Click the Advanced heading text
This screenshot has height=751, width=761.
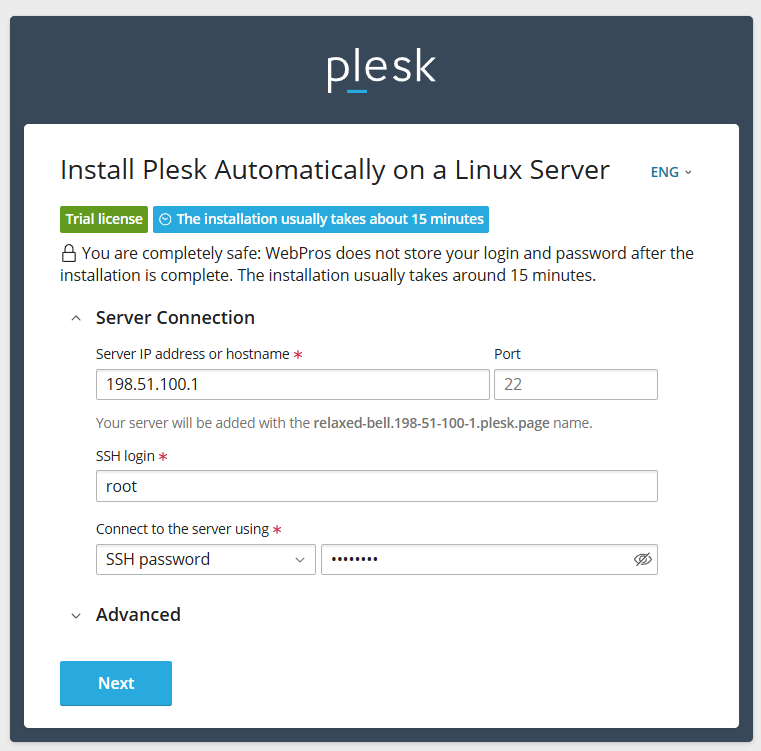tap(138, 615)
